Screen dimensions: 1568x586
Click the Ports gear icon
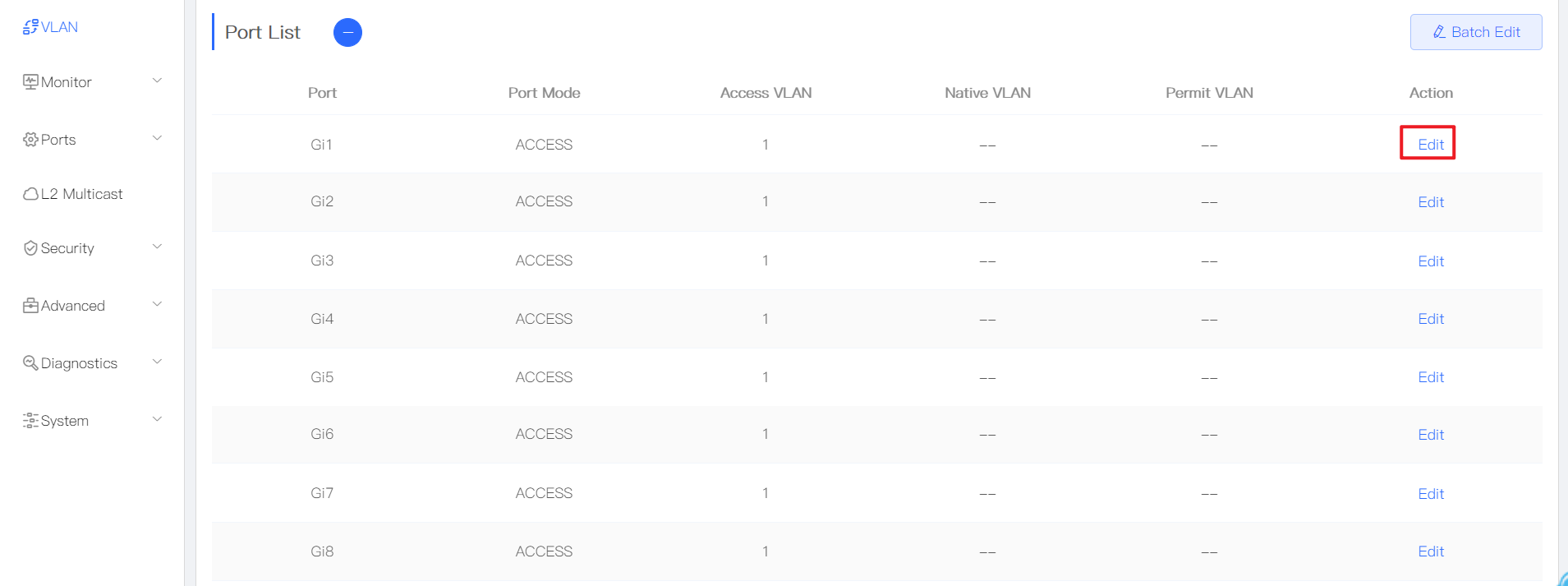(30, 140)
